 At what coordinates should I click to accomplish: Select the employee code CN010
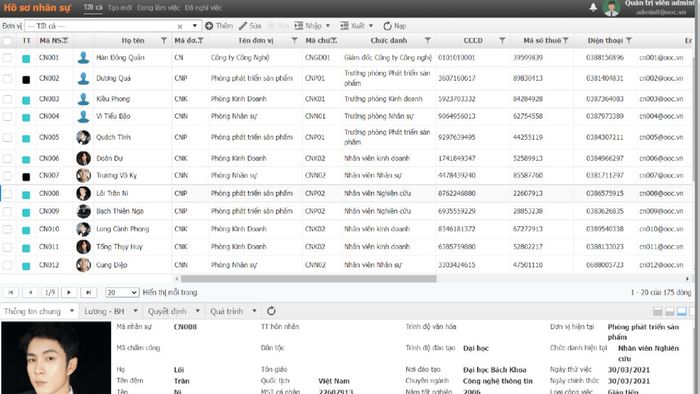point(49,229)
